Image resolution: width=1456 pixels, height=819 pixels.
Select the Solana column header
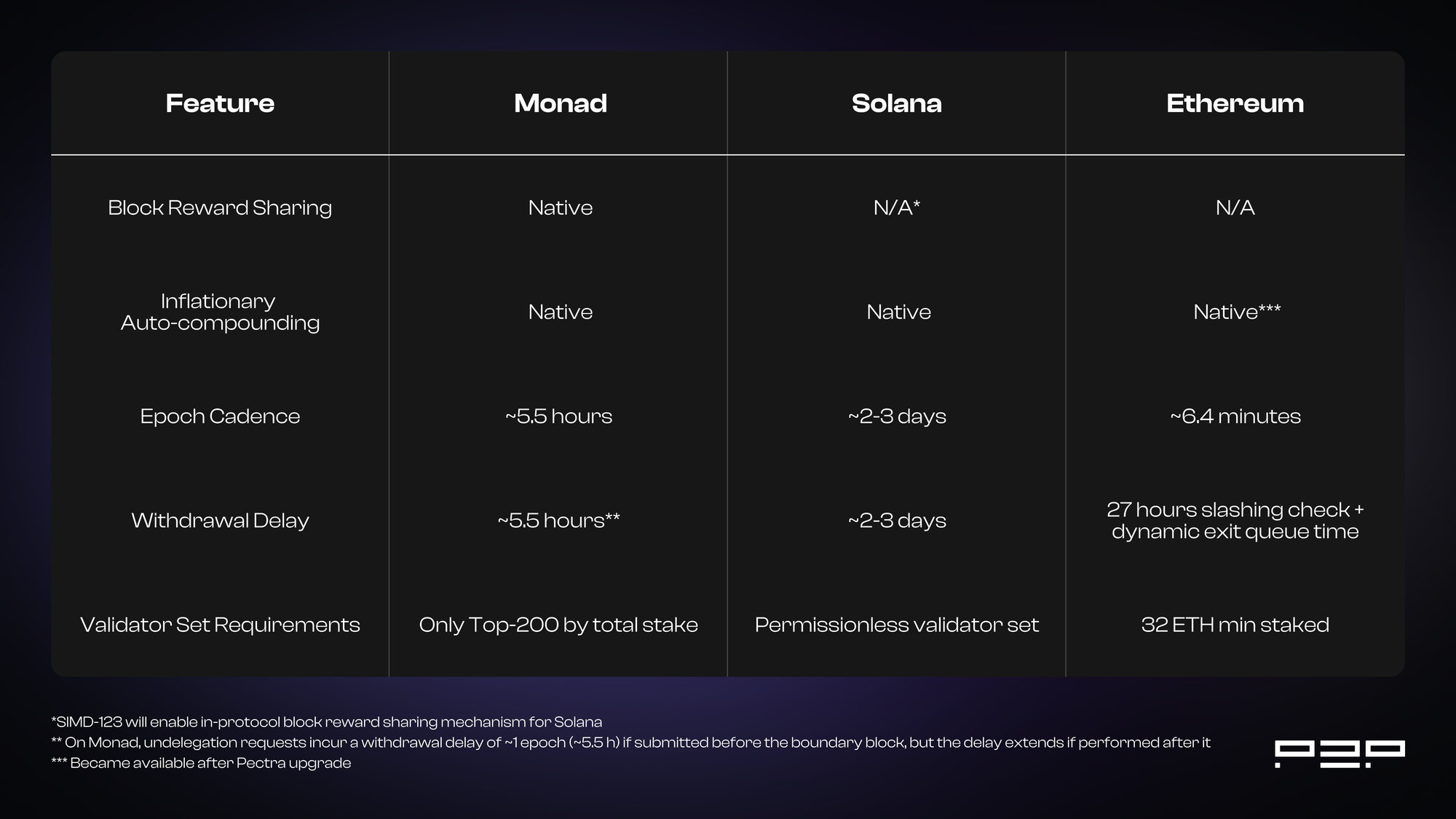coord(896,103)
